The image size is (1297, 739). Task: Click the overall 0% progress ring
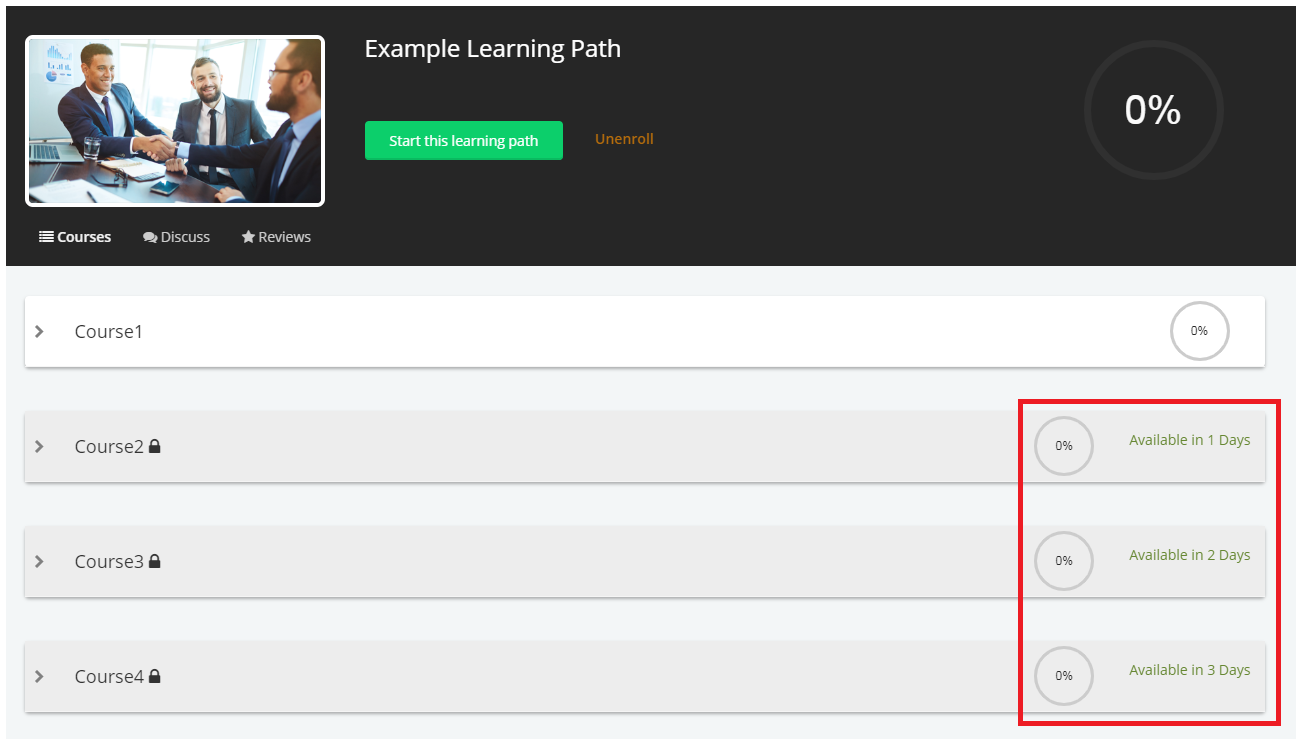click(1153, 110)
